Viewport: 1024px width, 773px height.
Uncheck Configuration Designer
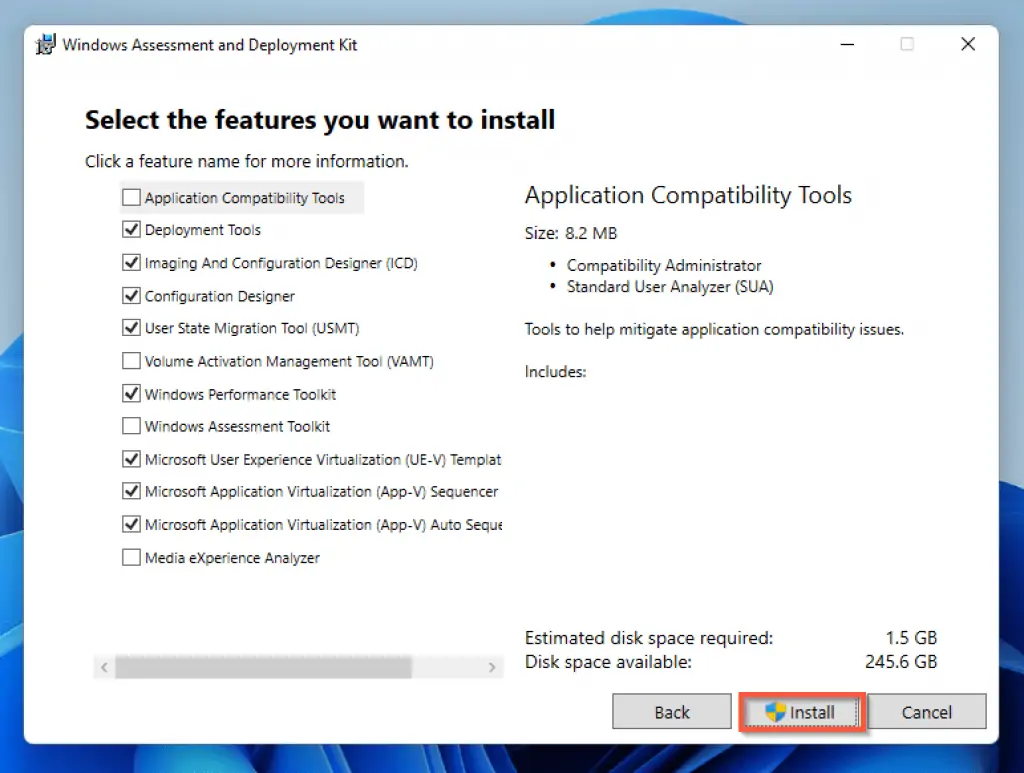[x=131, y=295]
